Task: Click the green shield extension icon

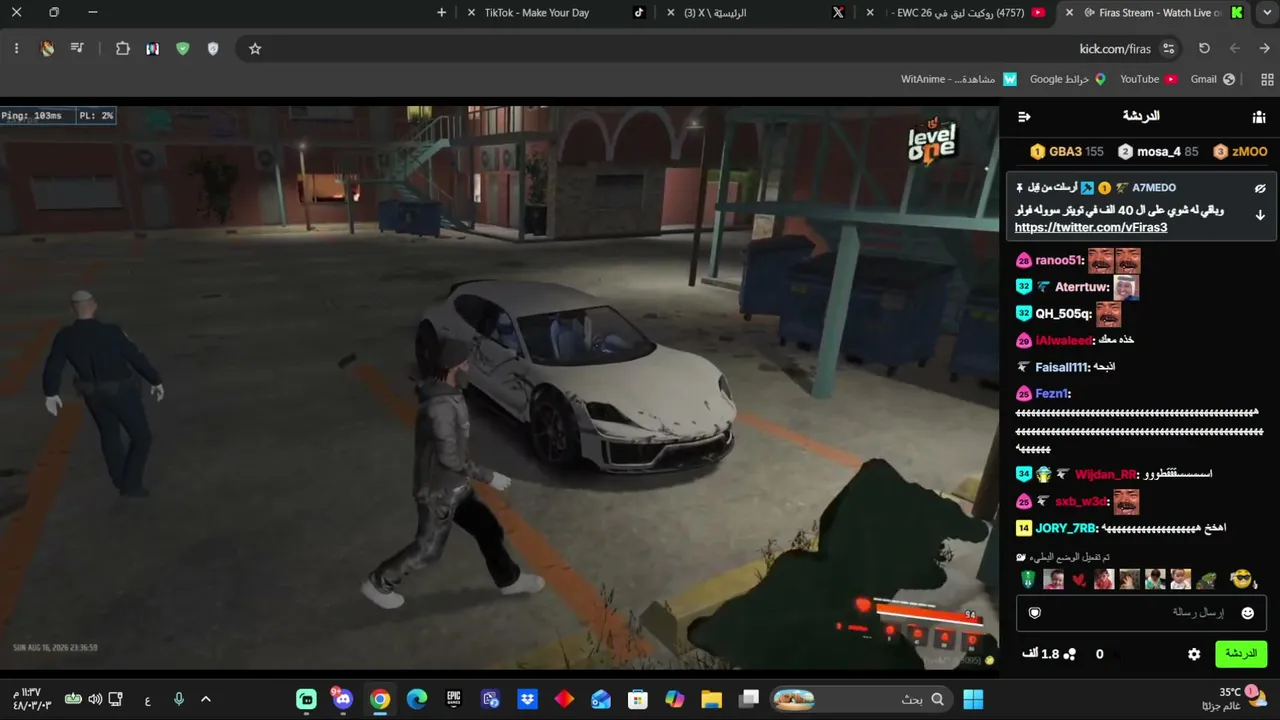Action: pos(182,49)
